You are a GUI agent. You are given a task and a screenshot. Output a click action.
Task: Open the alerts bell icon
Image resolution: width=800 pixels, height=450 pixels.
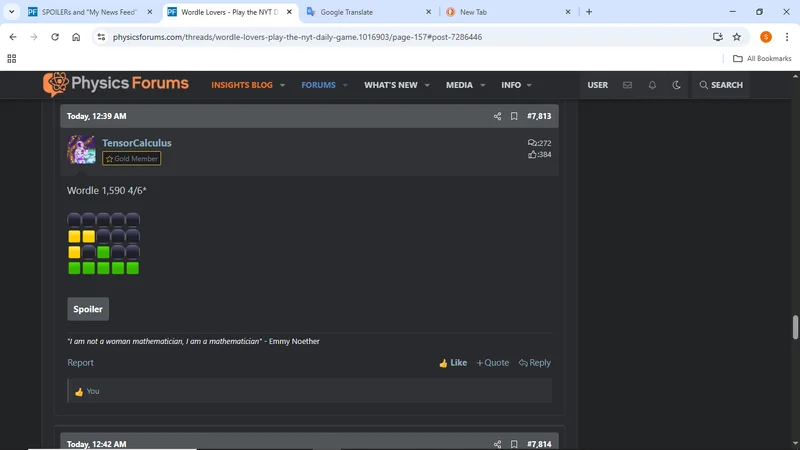point(652,85)
